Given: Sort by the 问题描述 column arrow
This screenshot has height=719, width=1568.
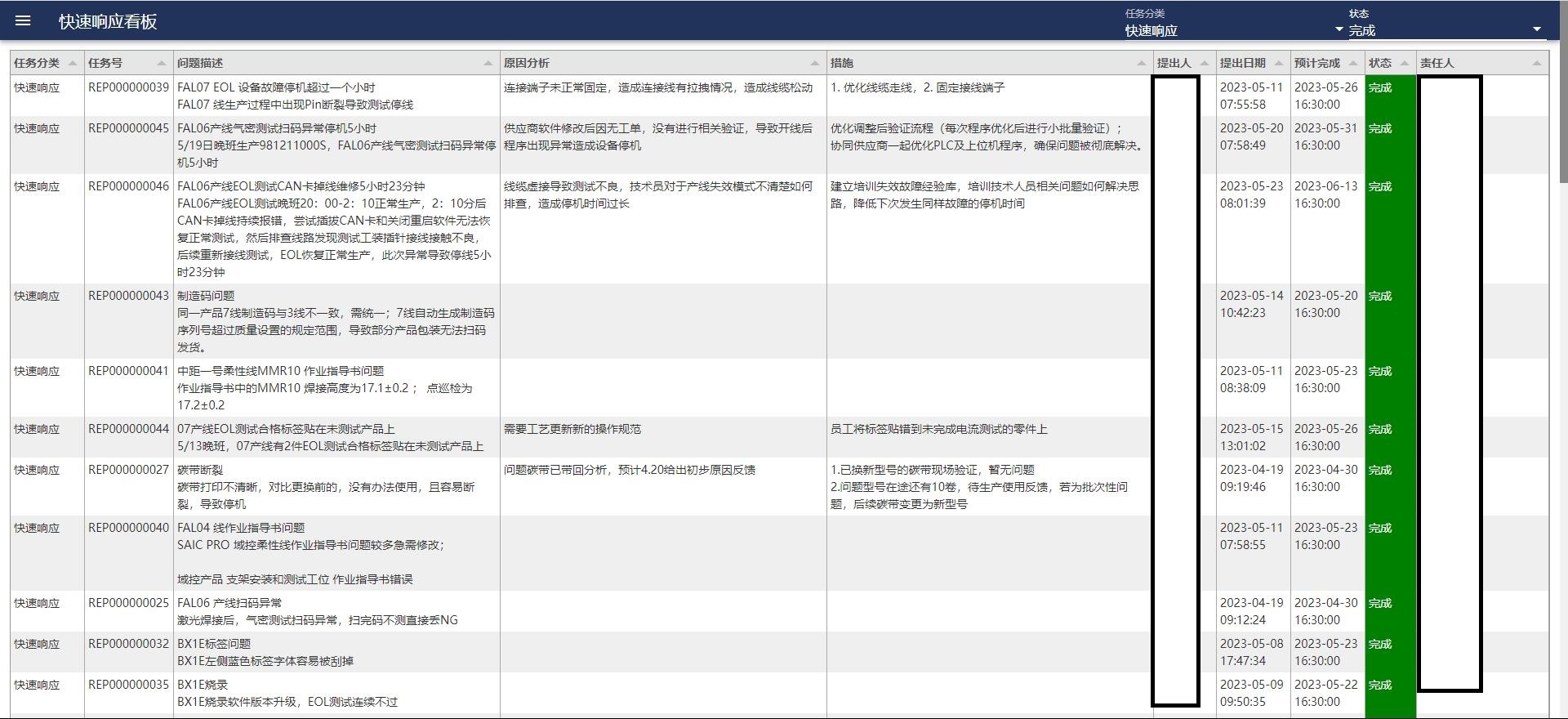Looking at the screenshot, I should pyautogui.click(x=488, y=64).
